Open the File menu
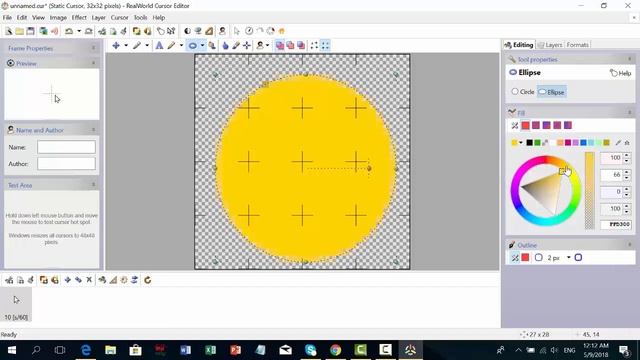The width and height of the screenshot is (640, 360). point(7,18)
